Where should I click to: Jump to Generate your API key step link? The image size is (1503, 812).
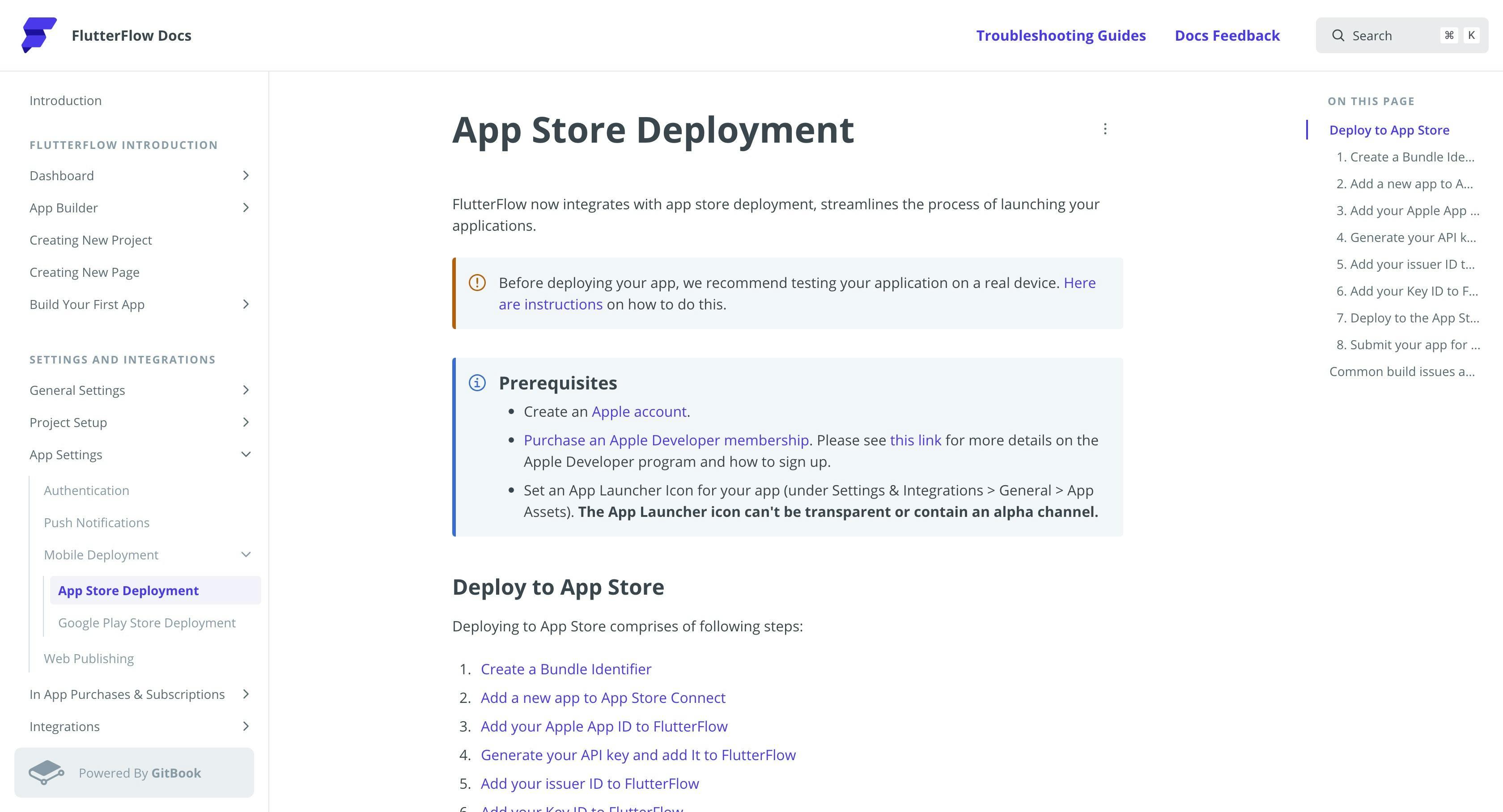click(x=638, y=755)
